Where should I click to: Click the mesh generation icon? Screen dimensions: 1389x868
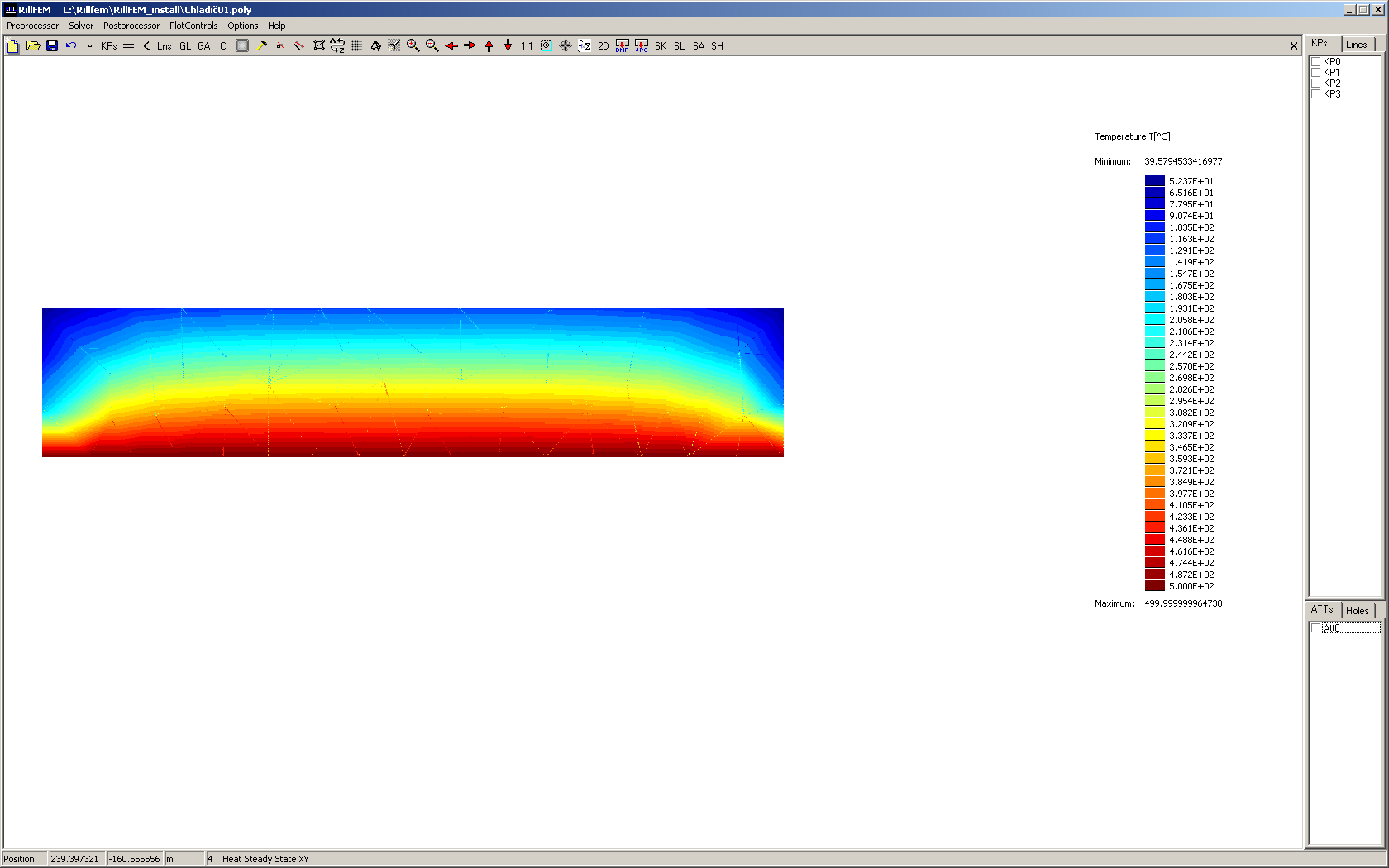coord(318,46)
